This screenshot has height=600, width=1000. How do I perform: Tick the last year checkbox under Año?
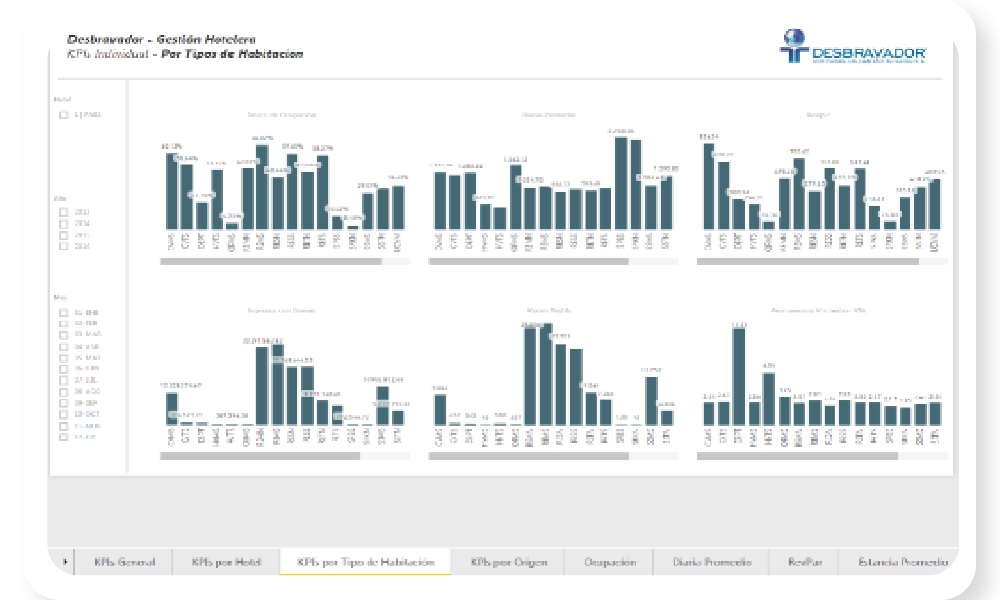click(x=63, y=246)
